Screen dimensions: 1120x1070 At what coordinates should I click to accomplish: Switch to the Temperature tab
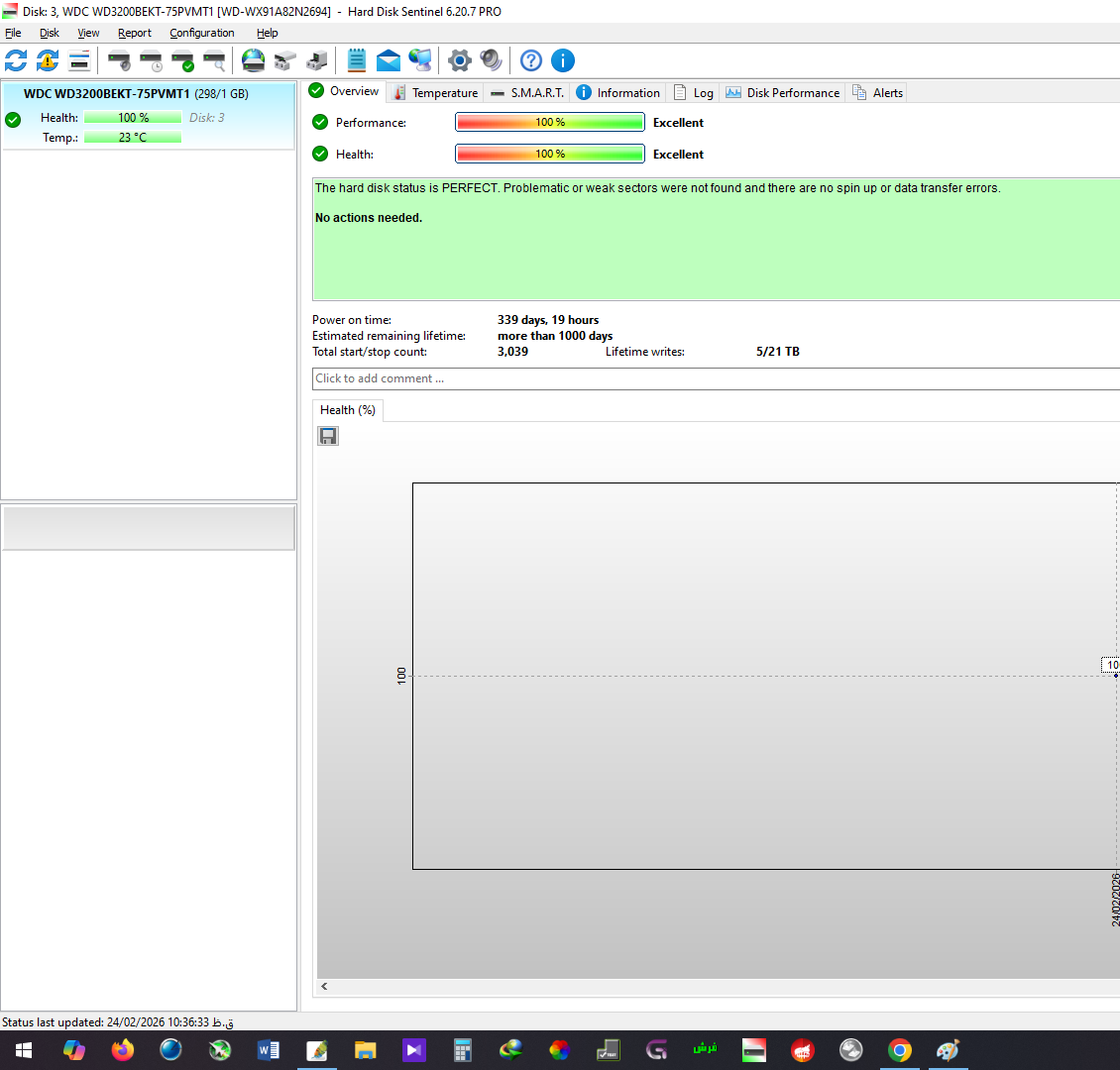pyautogui.click(x=435, y=92)
